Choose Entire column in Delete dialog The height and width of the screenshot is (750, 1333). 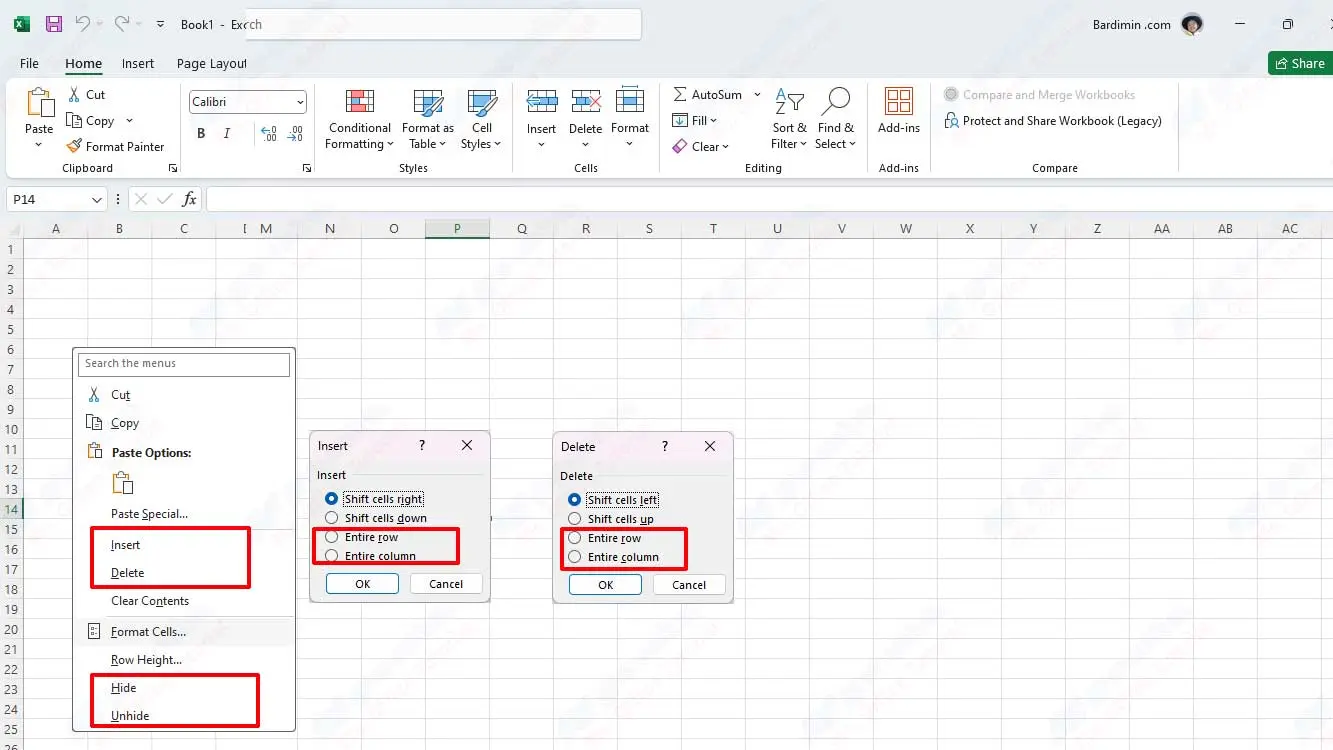click(575, 557)
